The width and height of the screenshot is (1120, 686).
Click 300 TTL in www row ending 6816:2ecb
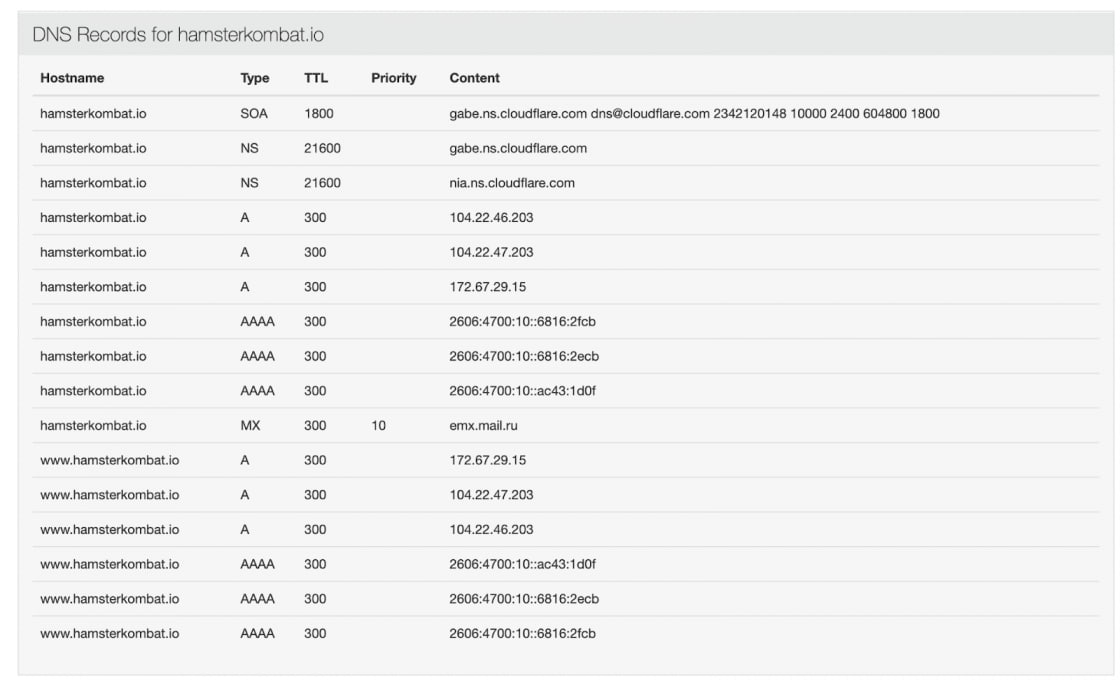pos(315,598)
